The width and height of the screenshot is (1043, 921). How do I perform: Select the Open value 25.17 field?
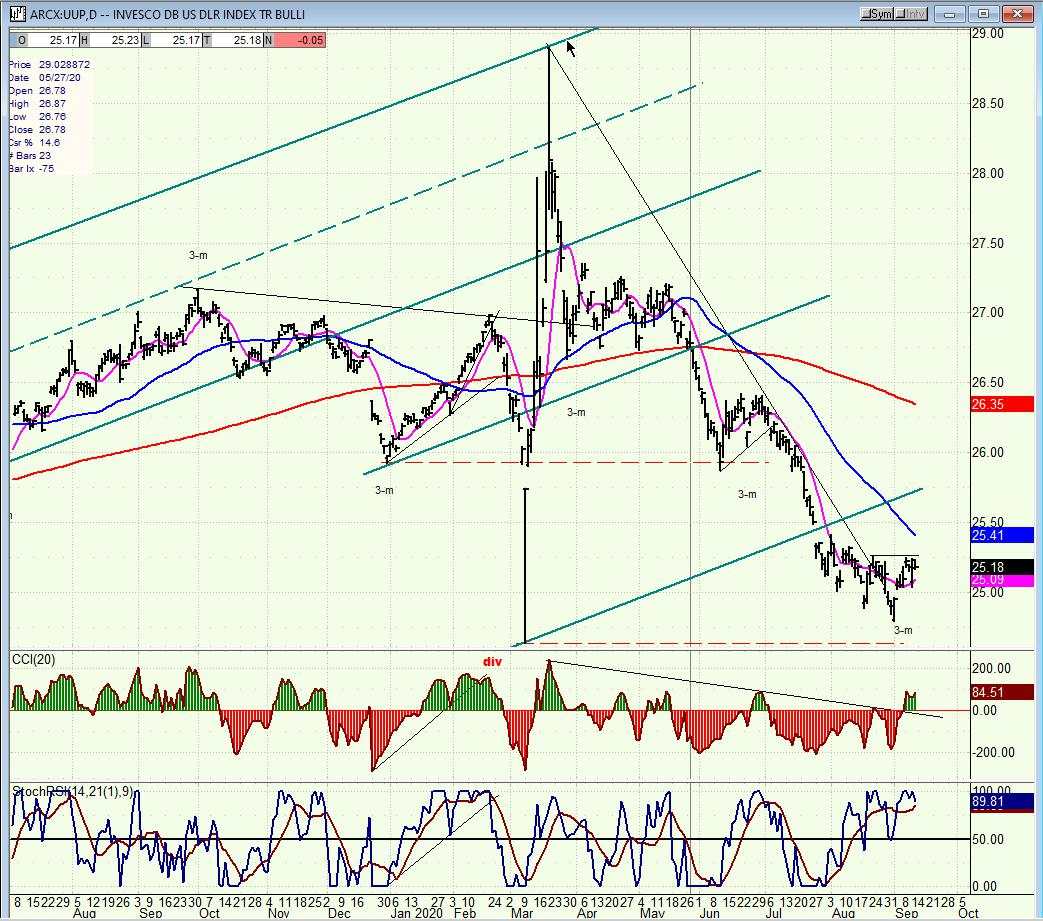(55, 40)
